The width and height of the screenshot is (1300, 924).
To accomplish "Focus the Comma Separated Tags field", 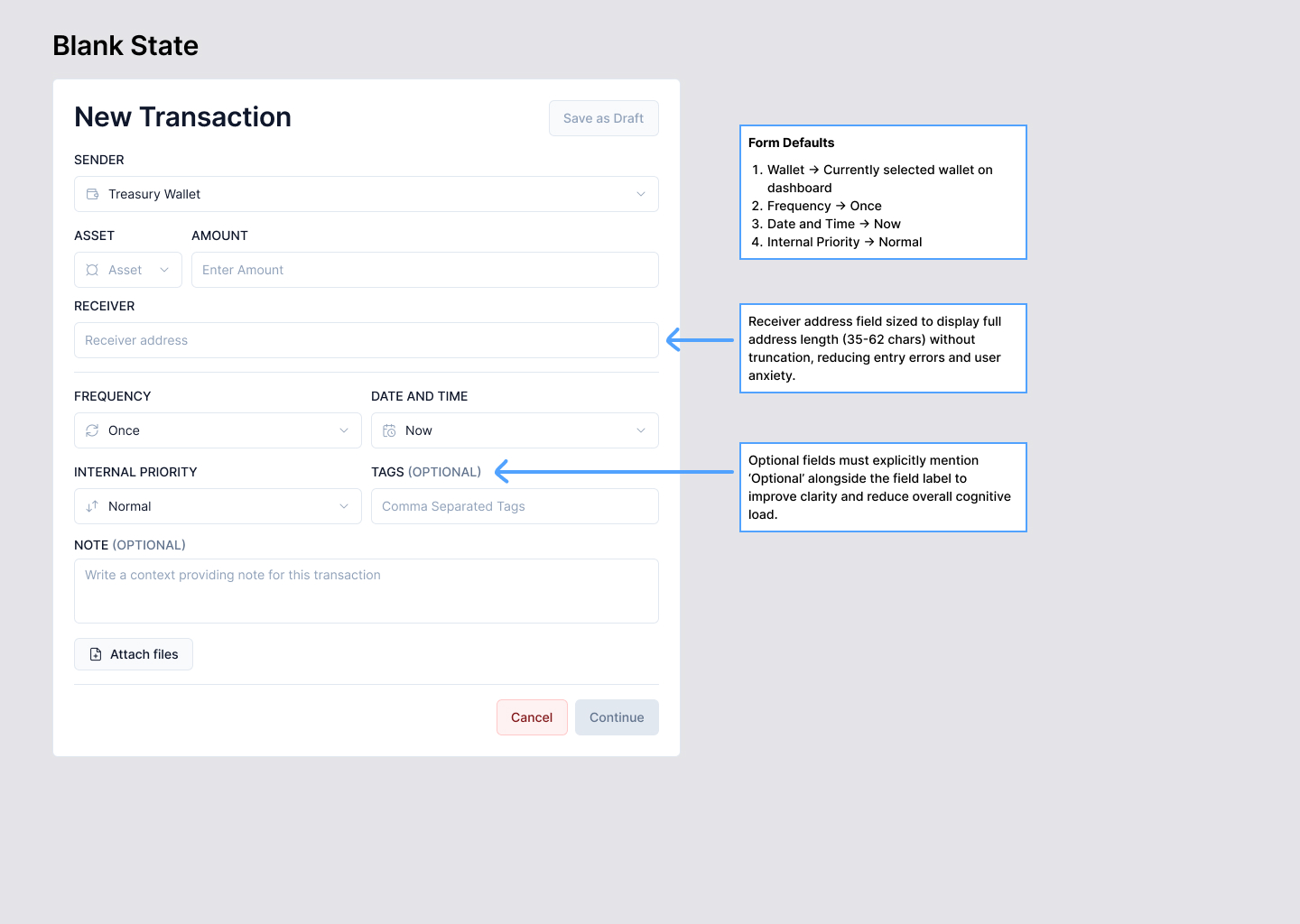I will coord(515,506).
